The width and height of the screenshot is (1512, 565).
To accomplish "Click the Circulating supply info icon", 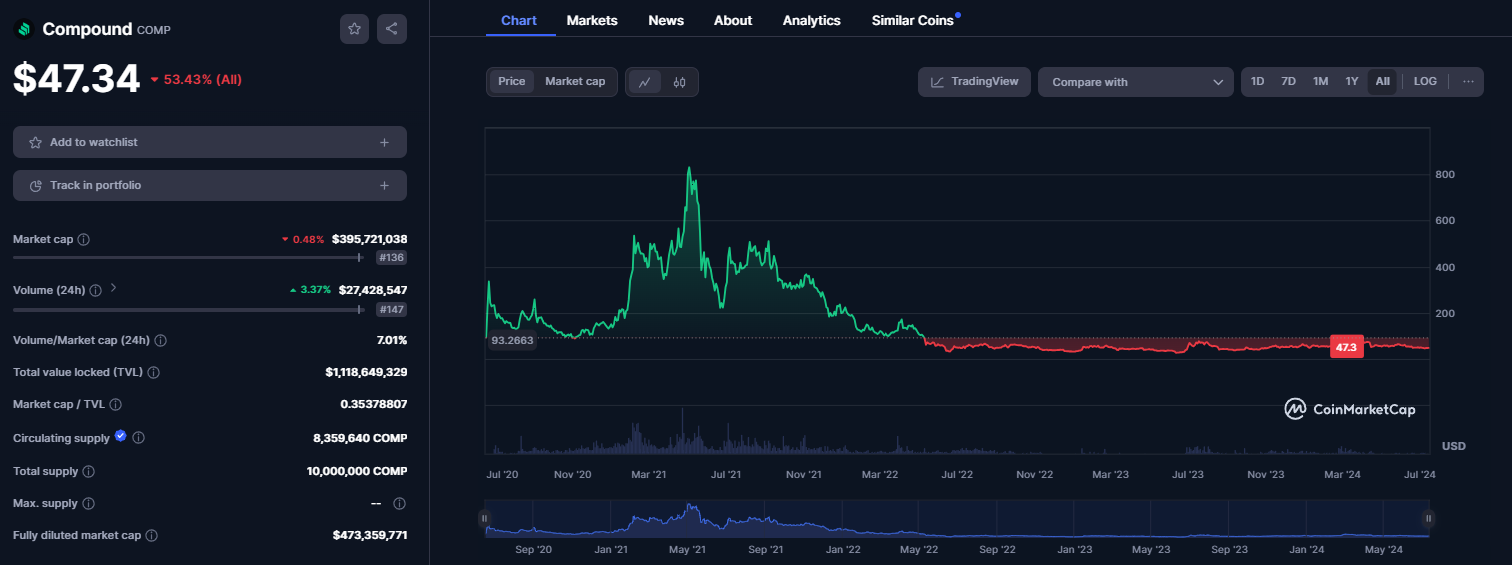I will click(x=139, y=438).
